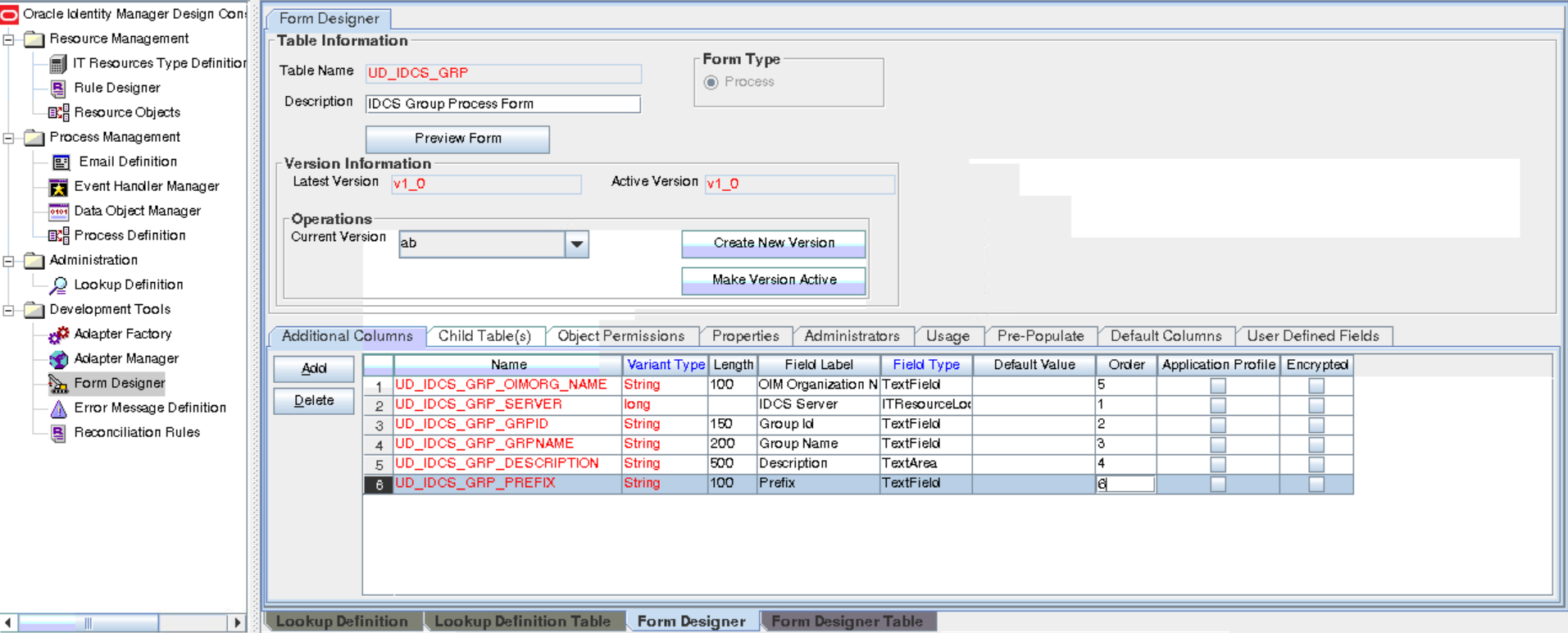This screenshot has height=633, width=1568.
Task: Click the Create New Version button
Action: 774,244
